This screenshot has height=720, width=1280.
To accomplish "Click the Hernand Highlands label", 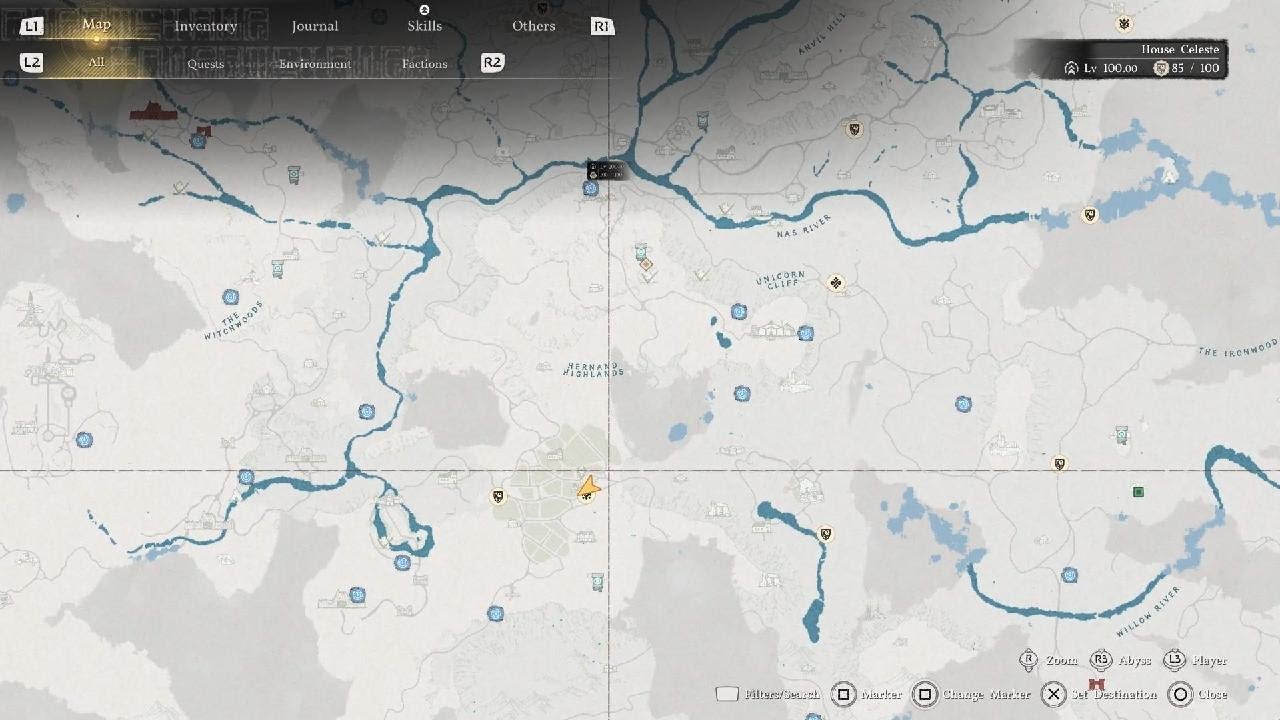I will coord(595,369).
